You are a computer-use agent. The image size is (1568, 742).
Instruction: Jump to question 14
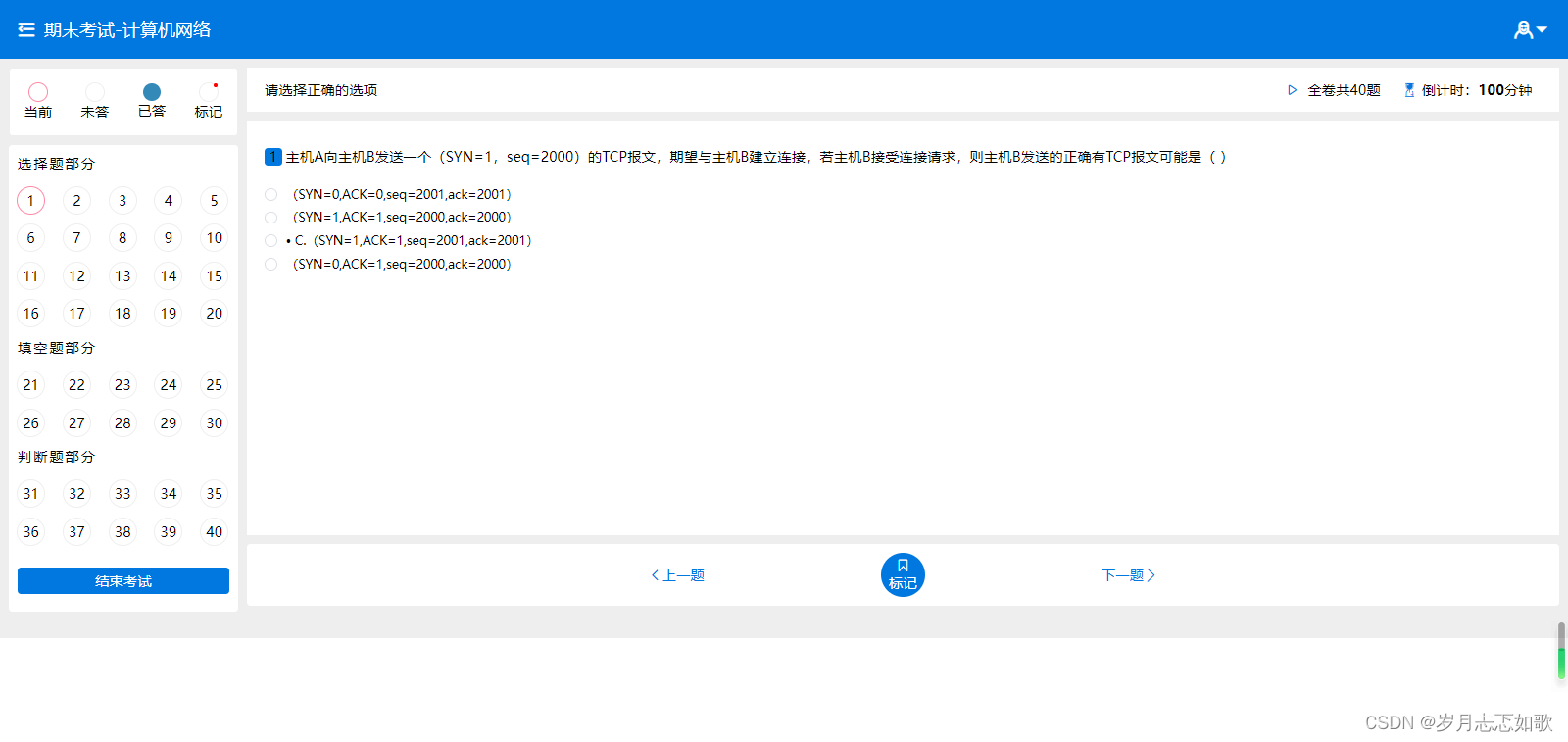(169, 276)
